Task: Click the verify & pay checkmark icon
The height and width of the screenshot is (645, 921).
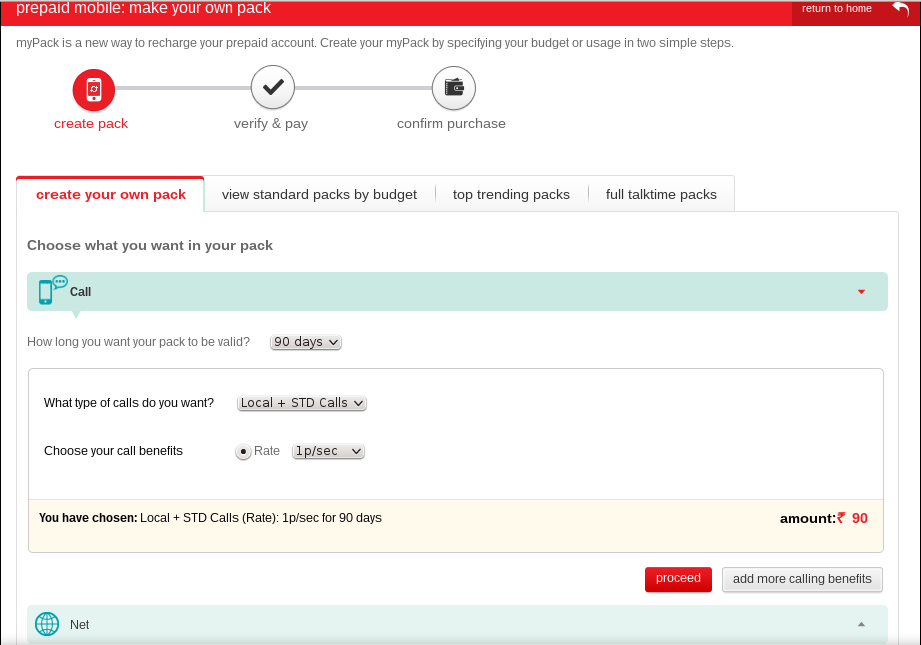Action: pos(272,88)
